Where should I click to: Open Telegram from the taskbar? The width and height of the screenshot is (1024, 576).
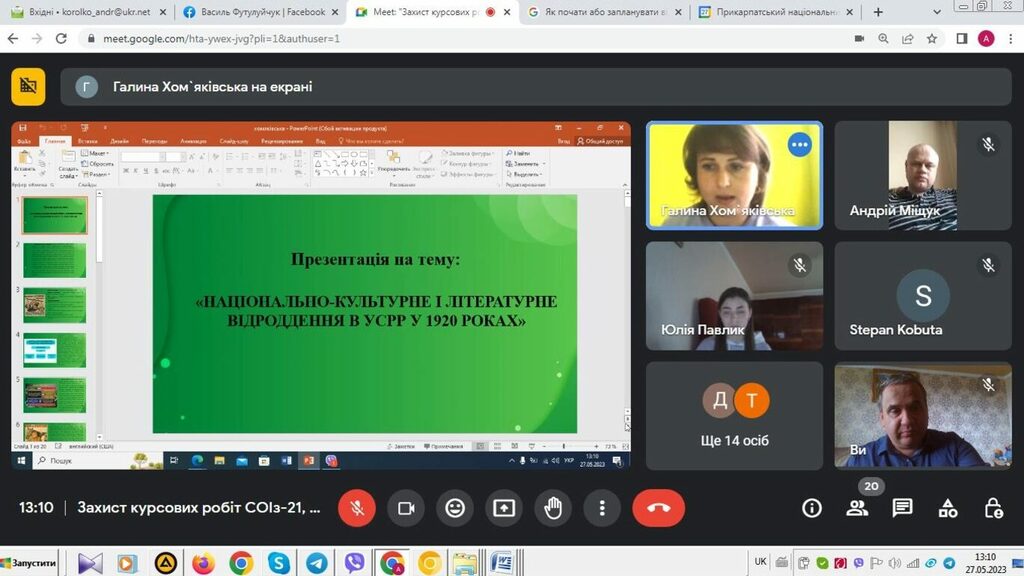click(316, 563)
